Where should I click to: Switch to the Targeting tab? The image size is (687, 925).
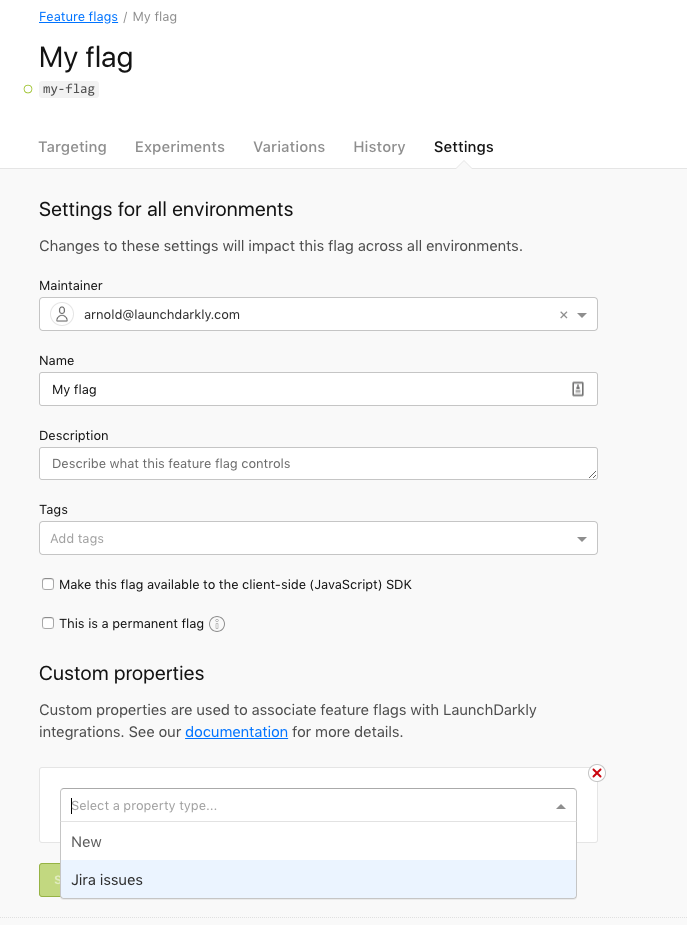click(x=72, y=147)
